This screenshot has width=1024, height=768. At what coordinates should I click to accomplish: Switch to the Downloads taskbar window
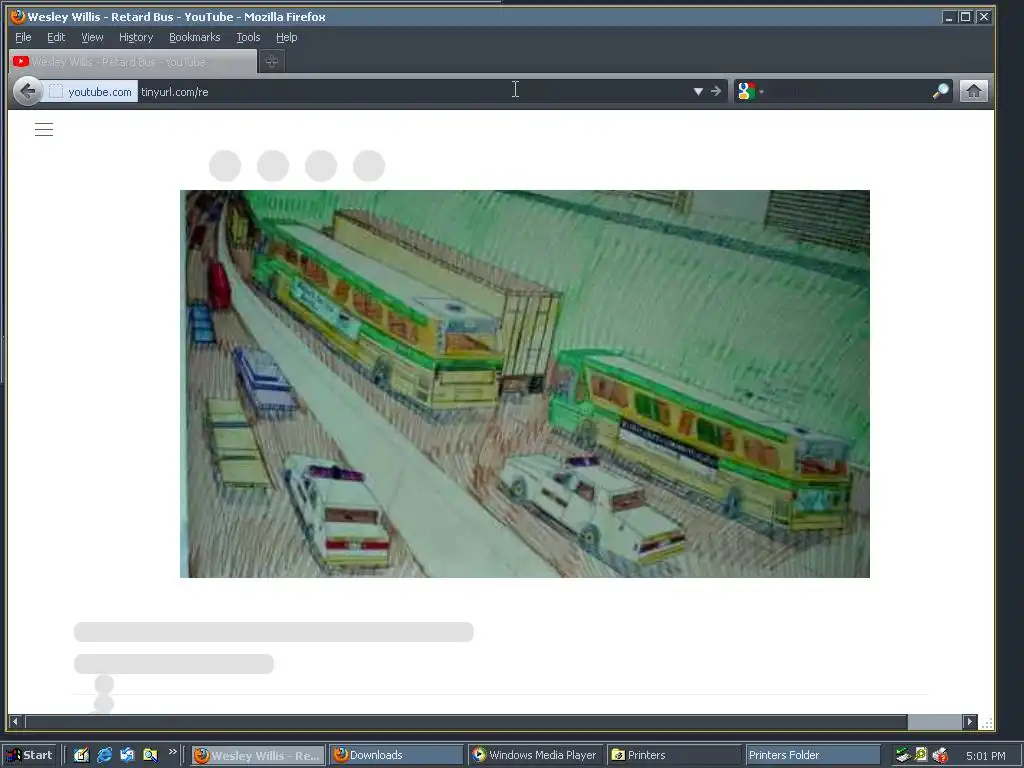[x=396, y=755]
